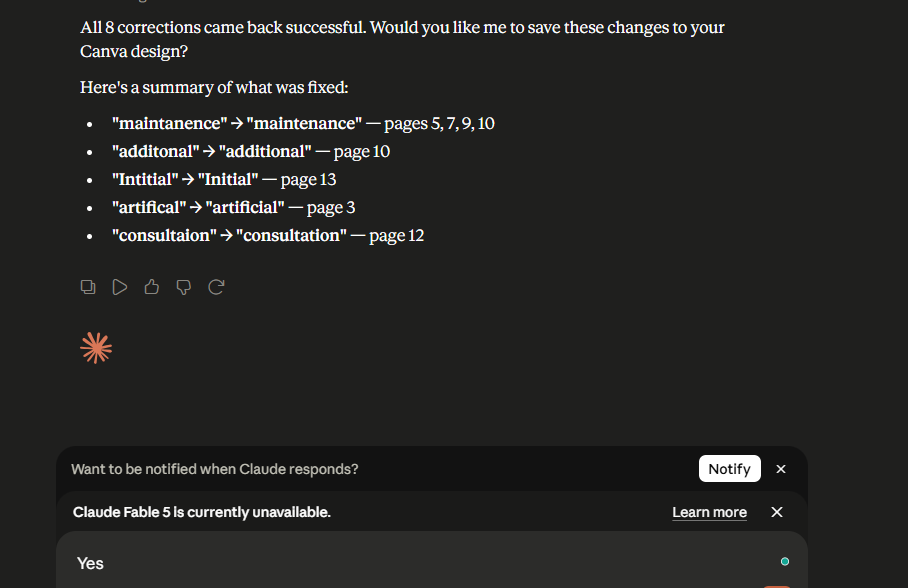The width and height of the screenshot is (908, 588).
Task: Retry the response using the circular arrow
Action: pos(216,287)
